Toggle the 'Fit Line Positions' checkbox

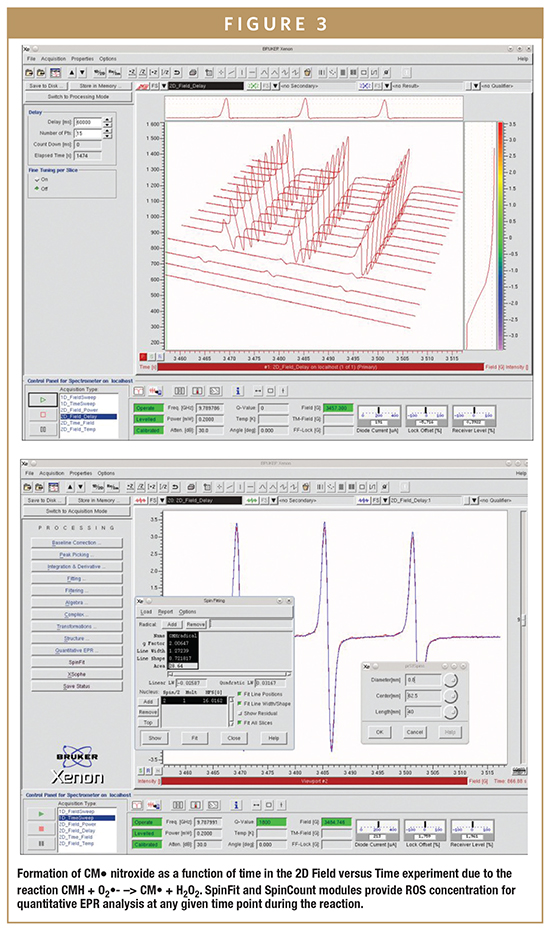pos(240,694)
